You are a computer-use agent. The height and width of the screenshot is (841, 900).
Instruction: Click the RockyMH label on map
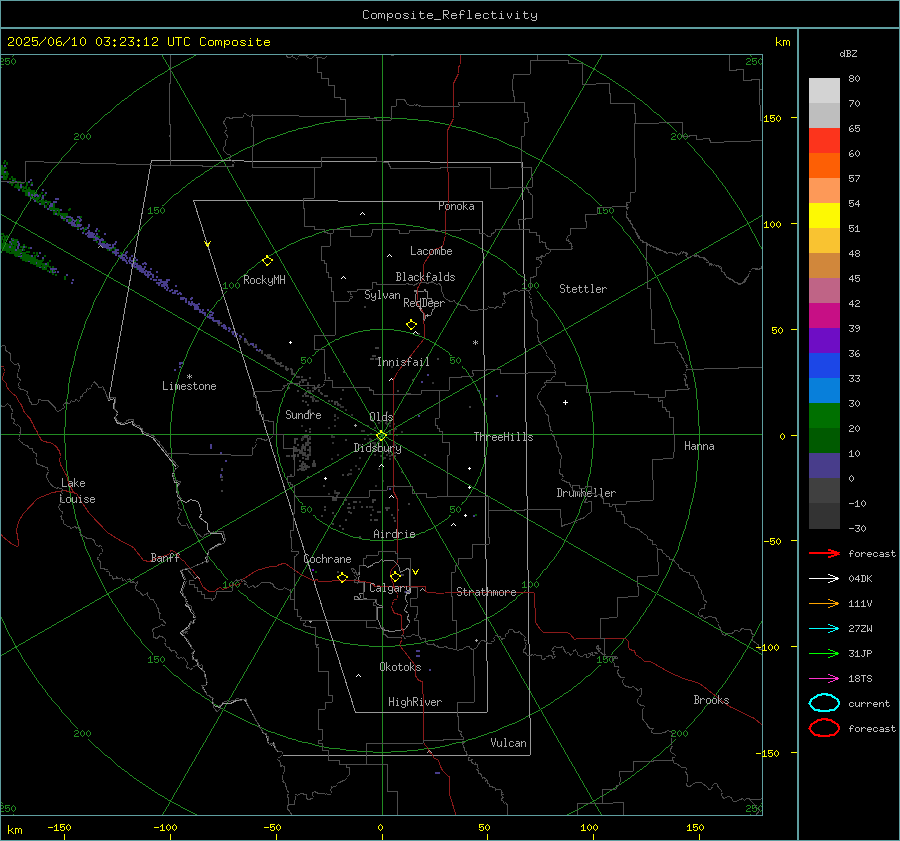tap(264, 280)
